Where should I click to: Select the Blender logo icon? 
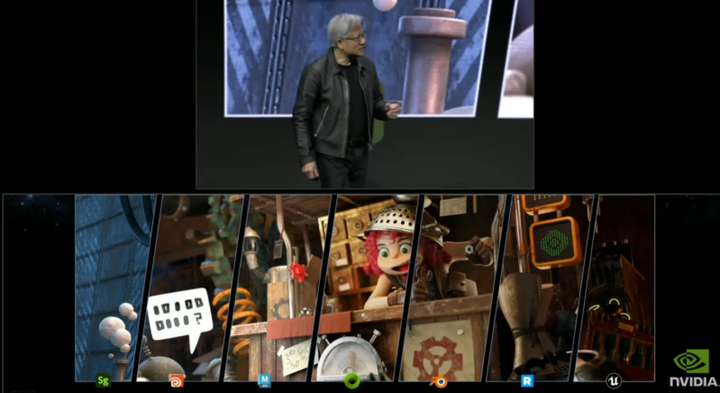click(x=439, y=381)
